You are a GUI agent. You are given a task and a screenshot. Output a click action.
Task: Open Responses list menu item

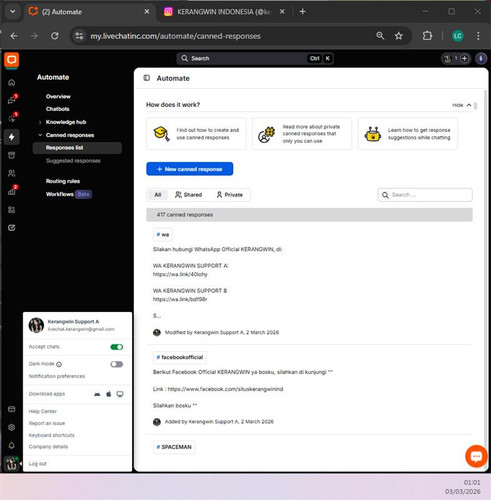77,148
